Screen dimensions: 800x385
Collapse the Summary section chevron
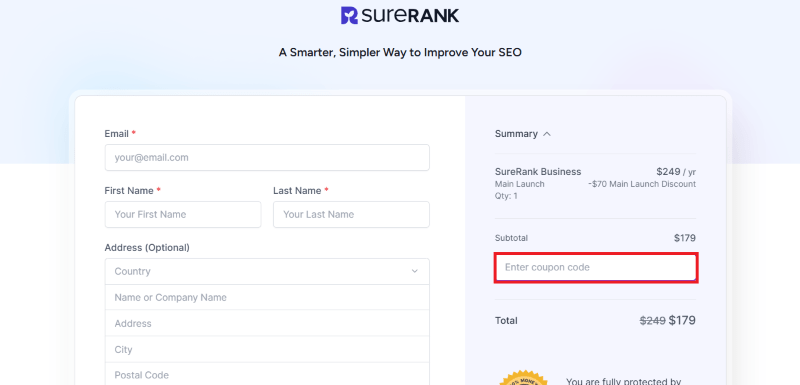coord(547,134)
